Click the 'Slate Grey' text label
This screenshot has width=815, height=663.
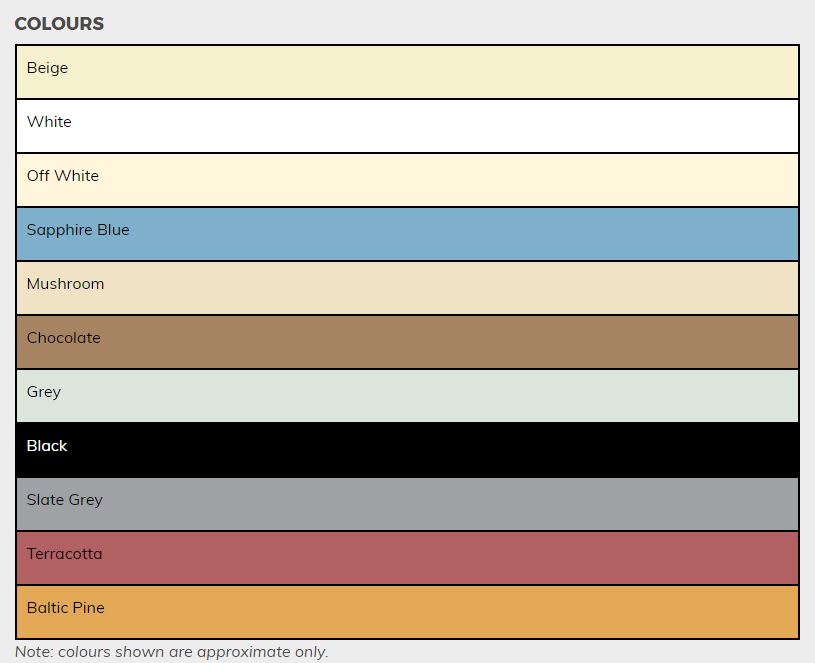(x=65, y=500)
